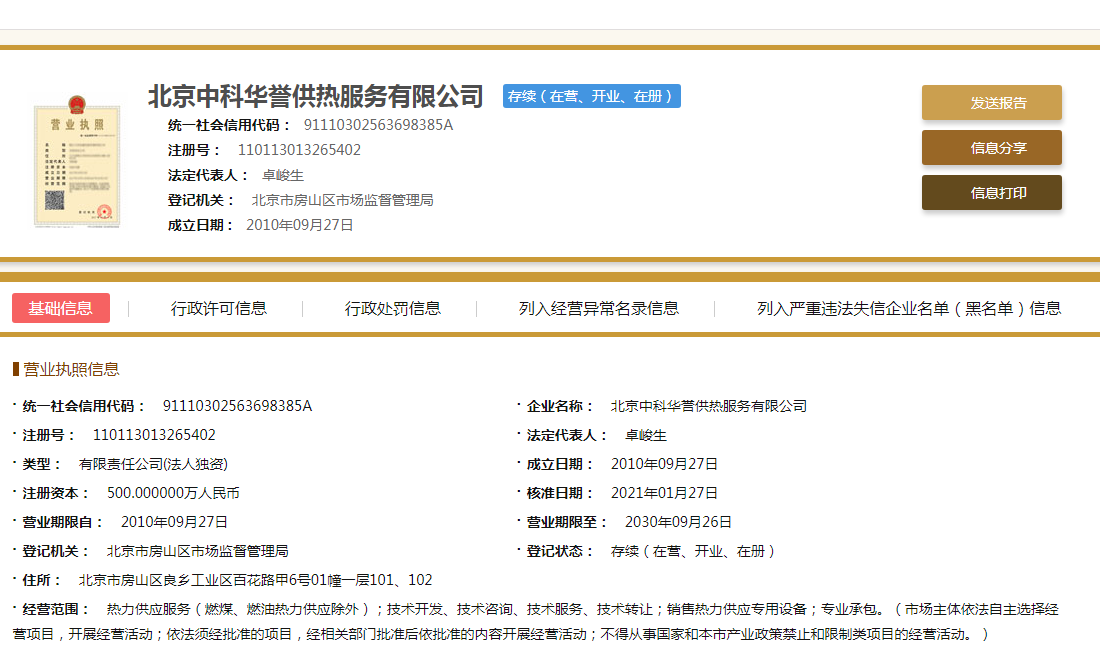Switch to the 行政许可信息 tab
1100x672 pixels.
point(219,308)
